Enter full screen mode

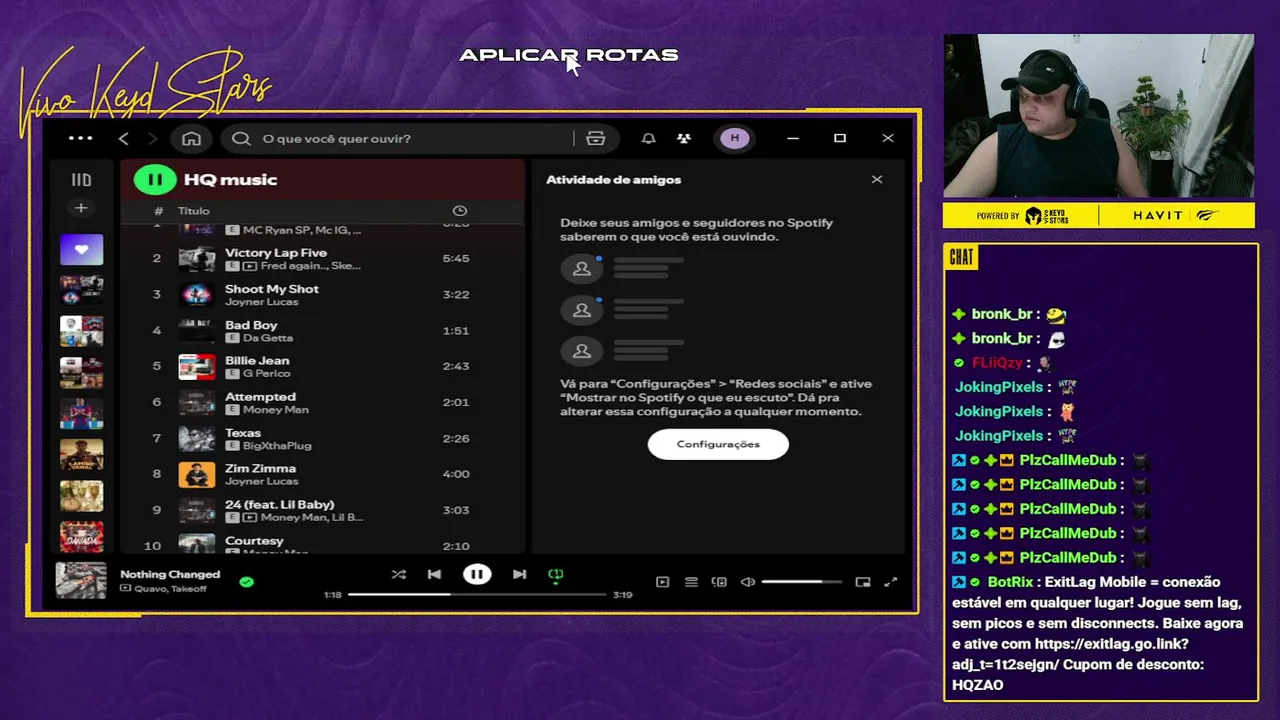tap(891, 582)
